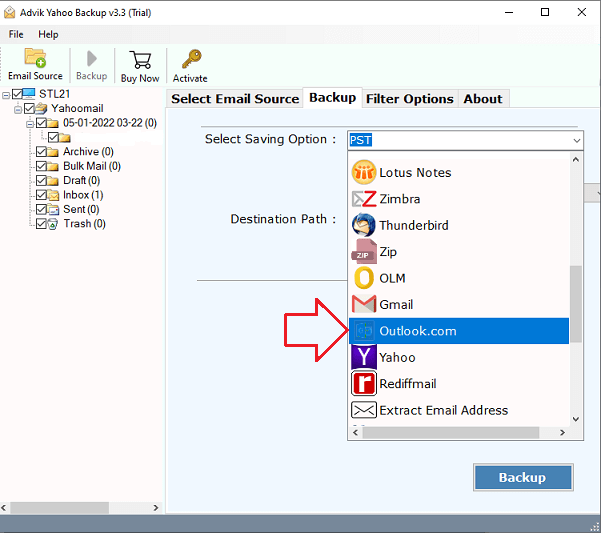Screen dimensions: 601x533
Task: Toggle the Sent (0) checkbox
Action: tap(41, 210)
